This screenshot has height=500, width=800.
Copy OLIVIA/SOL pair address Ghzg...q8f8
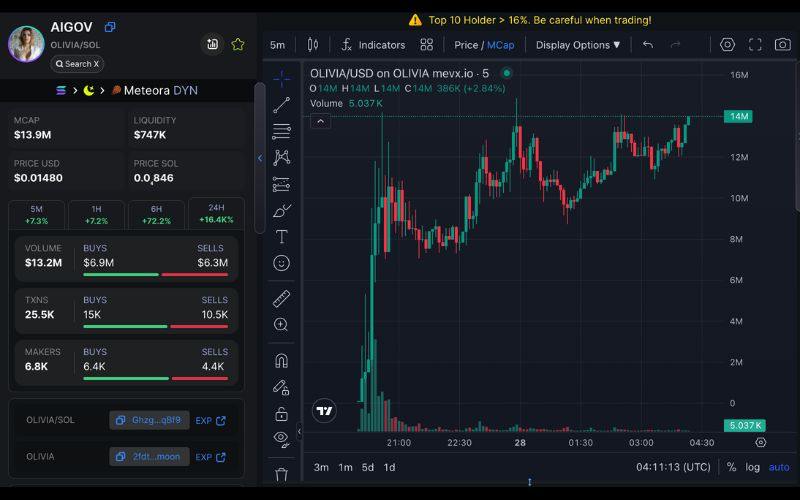[x=149, y=420]
